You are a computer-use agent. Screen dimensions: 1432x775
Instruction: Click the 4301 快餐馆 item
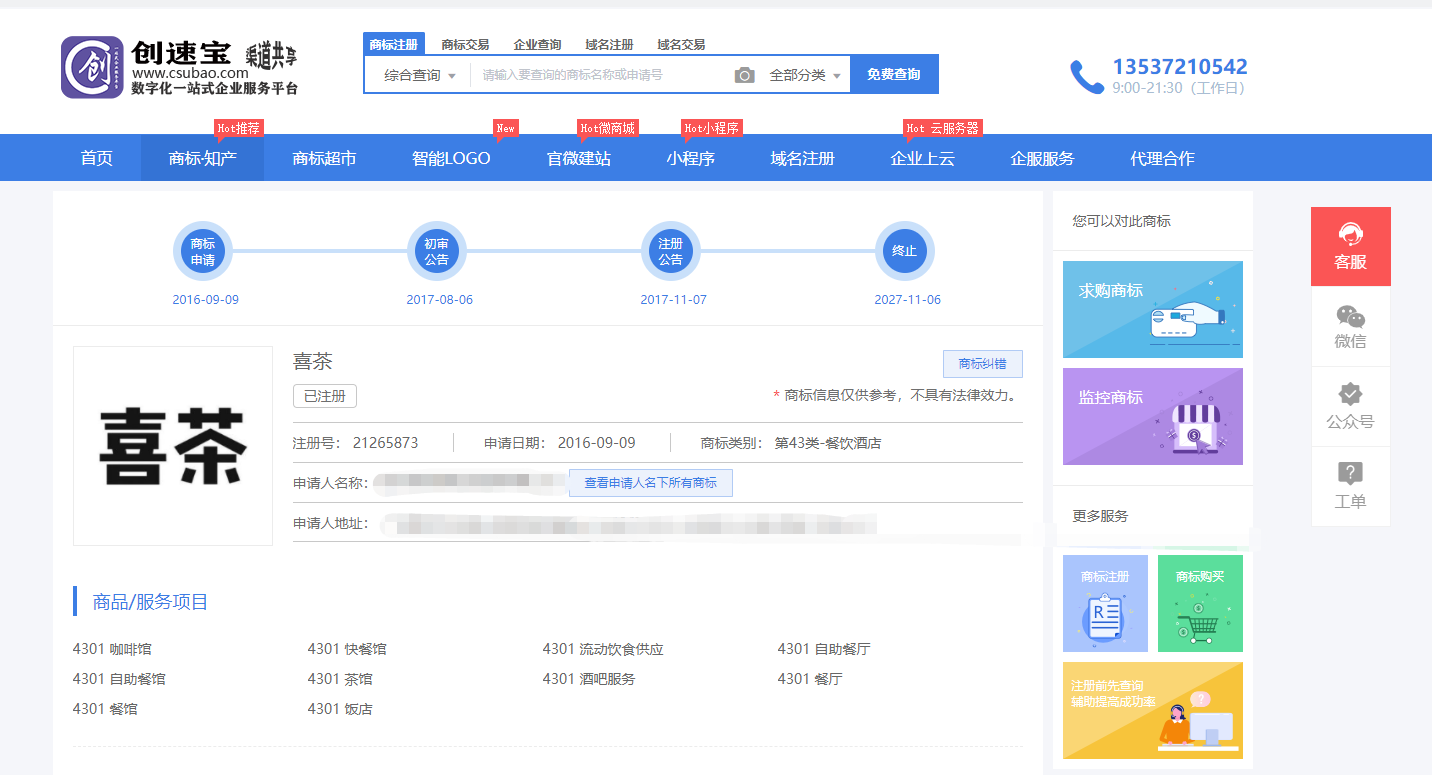[347, 649]
